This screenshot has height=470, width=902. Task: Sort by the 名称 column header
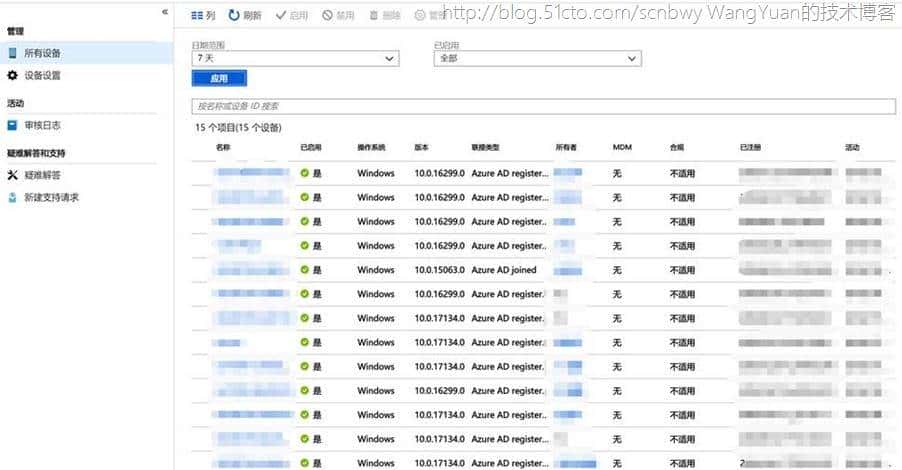[223, 147]
